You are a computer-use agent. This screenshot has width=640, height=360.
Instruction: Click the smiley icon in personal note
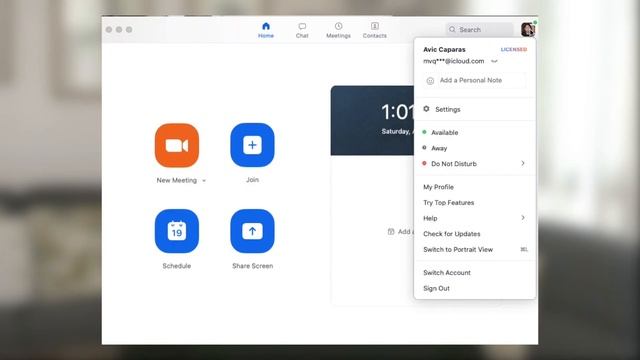pyautogui.click(x=430, y=81)
